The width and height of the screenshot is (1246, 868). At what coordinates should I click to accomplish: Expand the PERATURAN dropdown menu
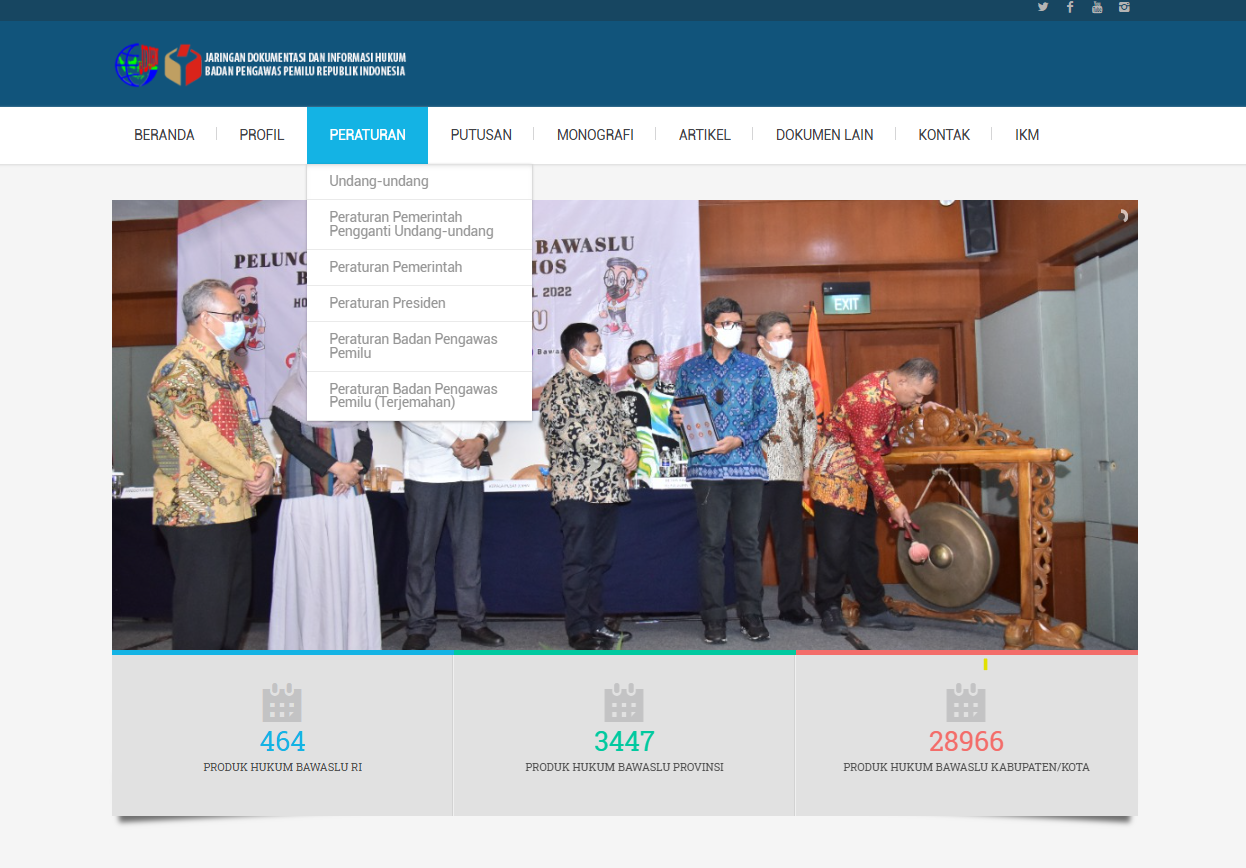click(367, 134)
